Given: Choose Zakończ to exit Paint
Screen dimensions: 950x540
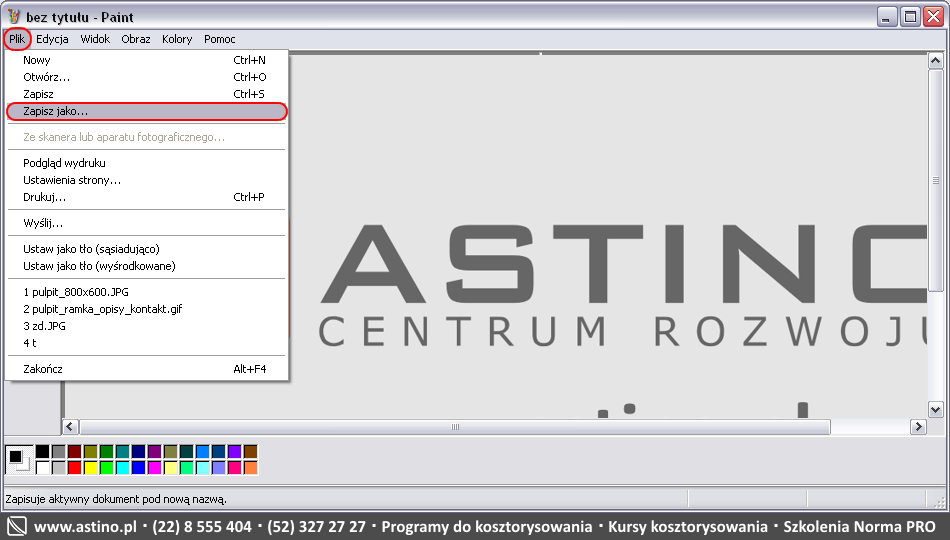Looking at the screenshot, I should [x=146, y=369].
